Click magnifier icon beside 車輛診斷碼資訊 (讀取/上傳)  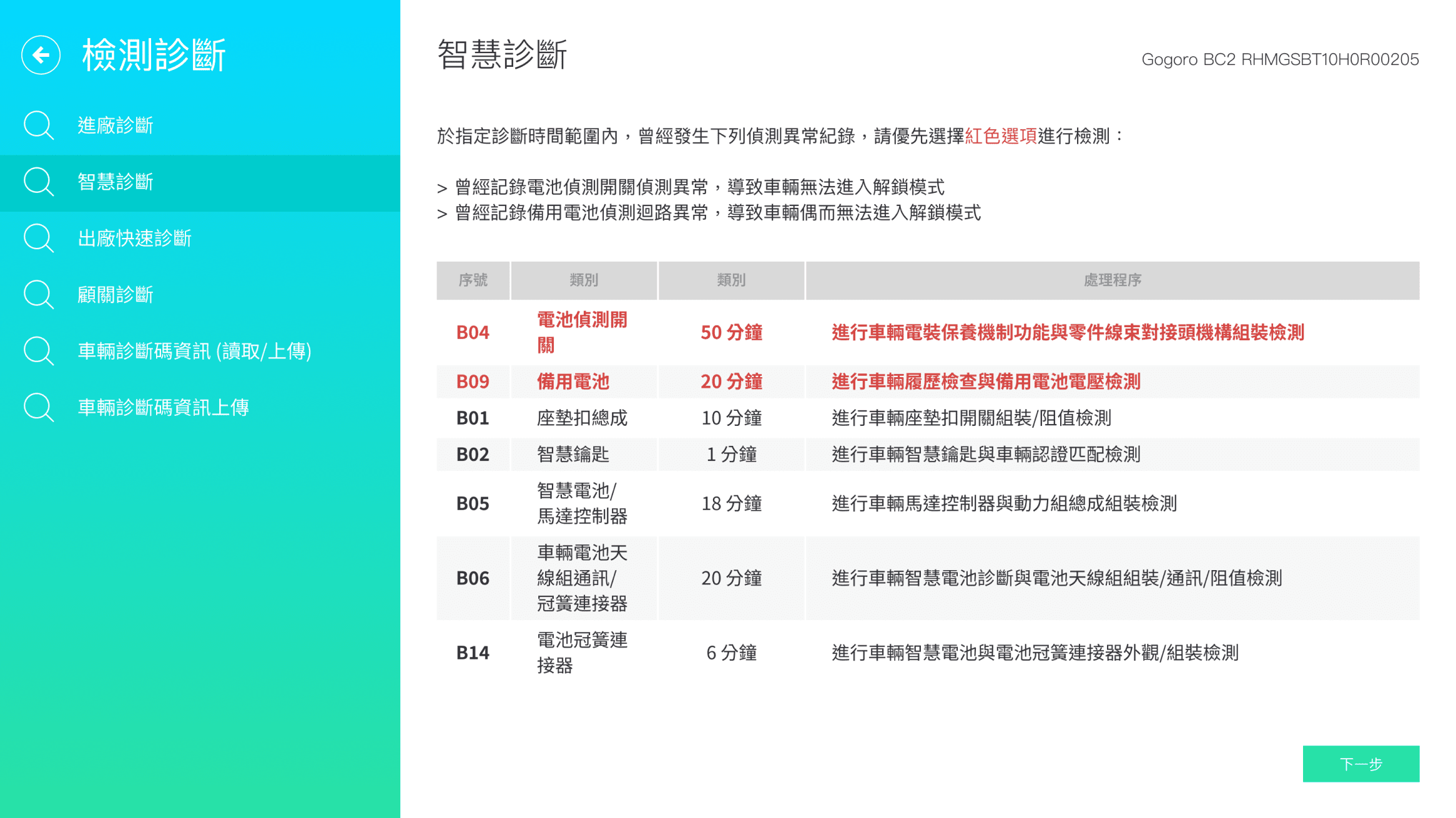(38, 351)
